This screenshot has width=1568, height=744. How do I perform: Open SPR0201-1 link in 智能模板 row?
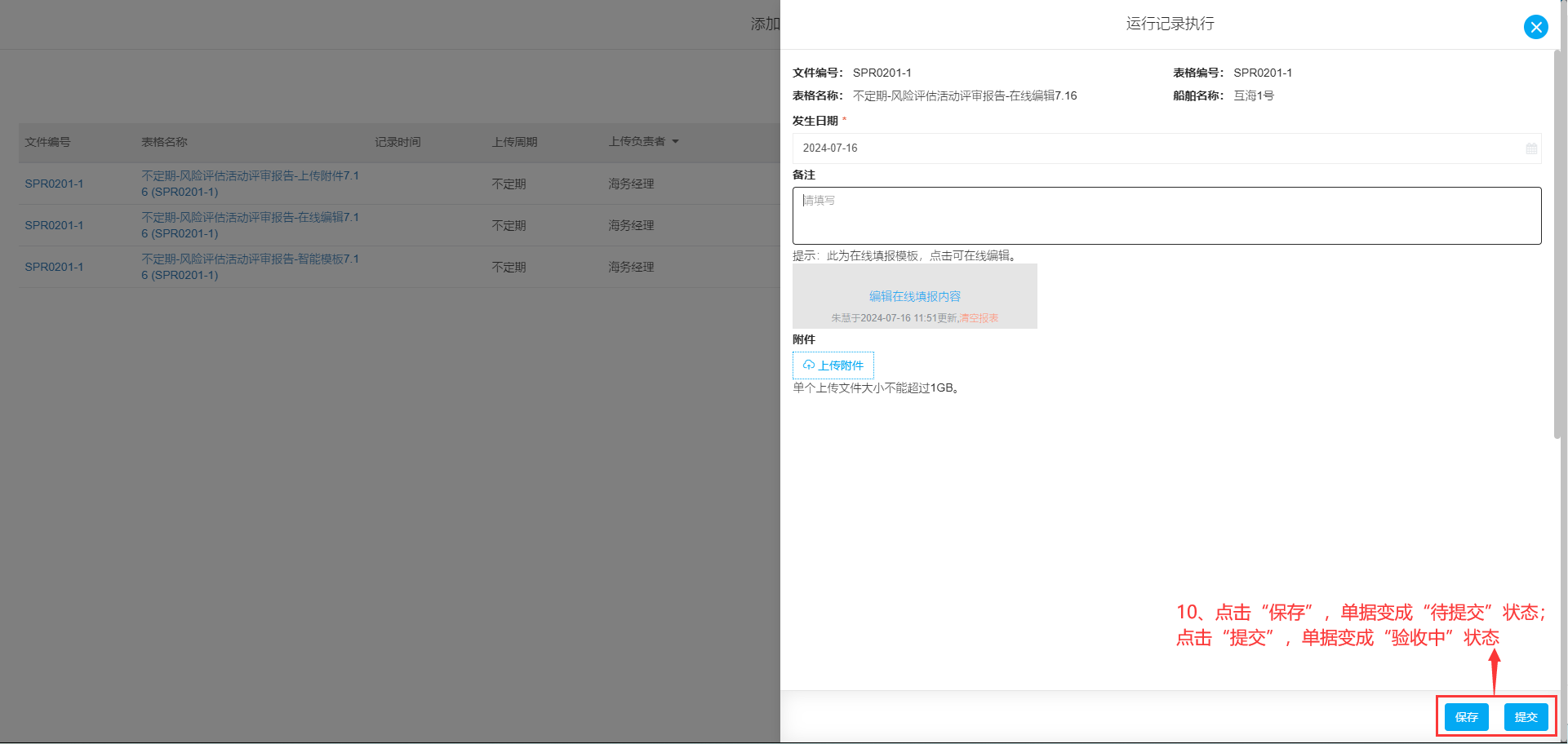(x=54, y=267)
